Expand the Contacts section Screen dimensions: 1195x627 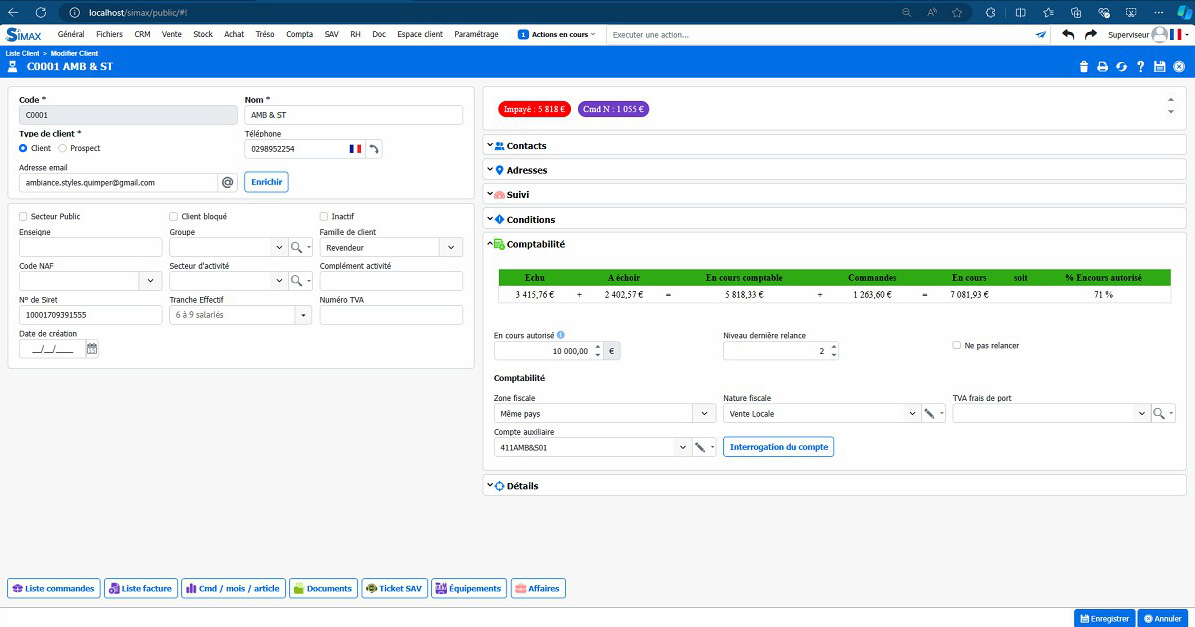pyautogui.click(x=525, y=146)
